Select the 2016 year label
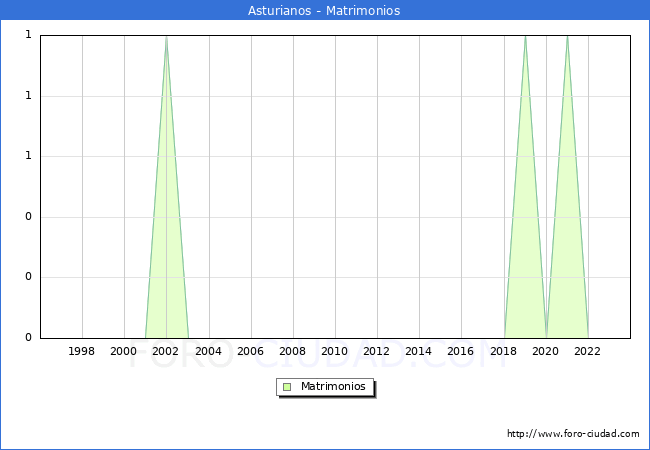Image resolution: width=650 pixels, height=450 pixels. pos(460,351)
